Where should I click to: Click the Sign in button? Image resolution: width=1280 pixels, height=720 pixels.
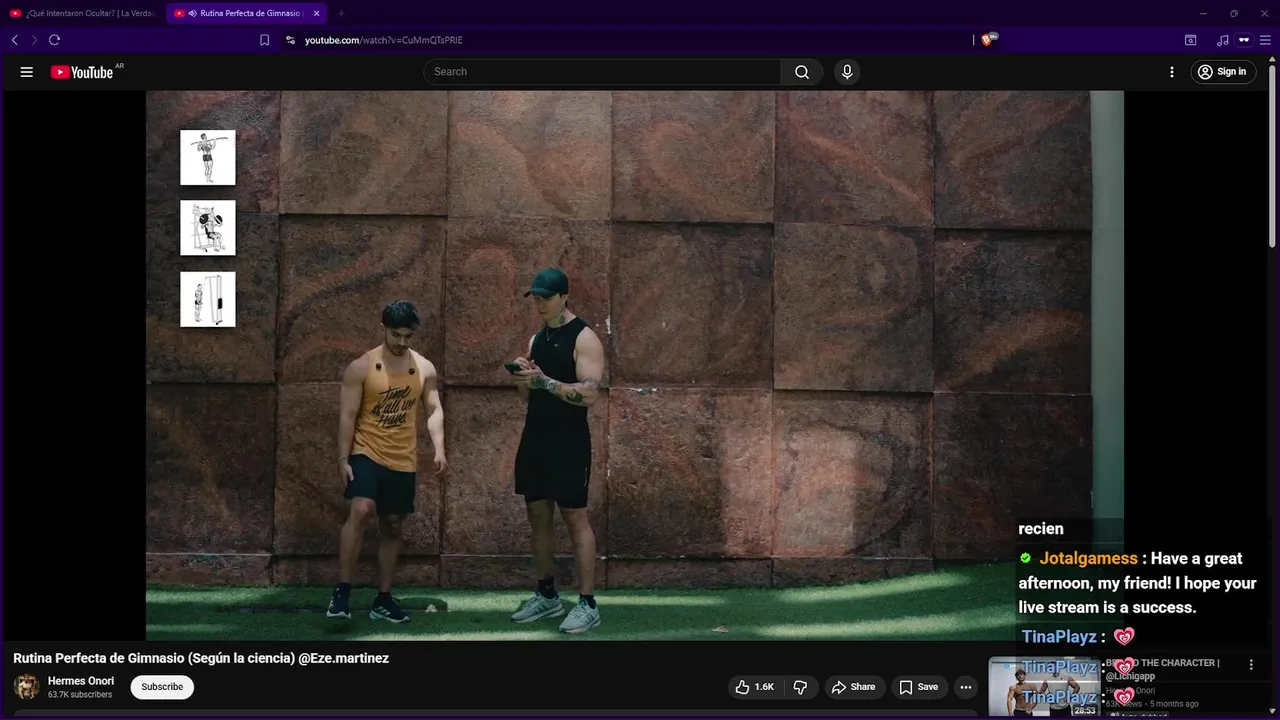[x=1223, y=72]
